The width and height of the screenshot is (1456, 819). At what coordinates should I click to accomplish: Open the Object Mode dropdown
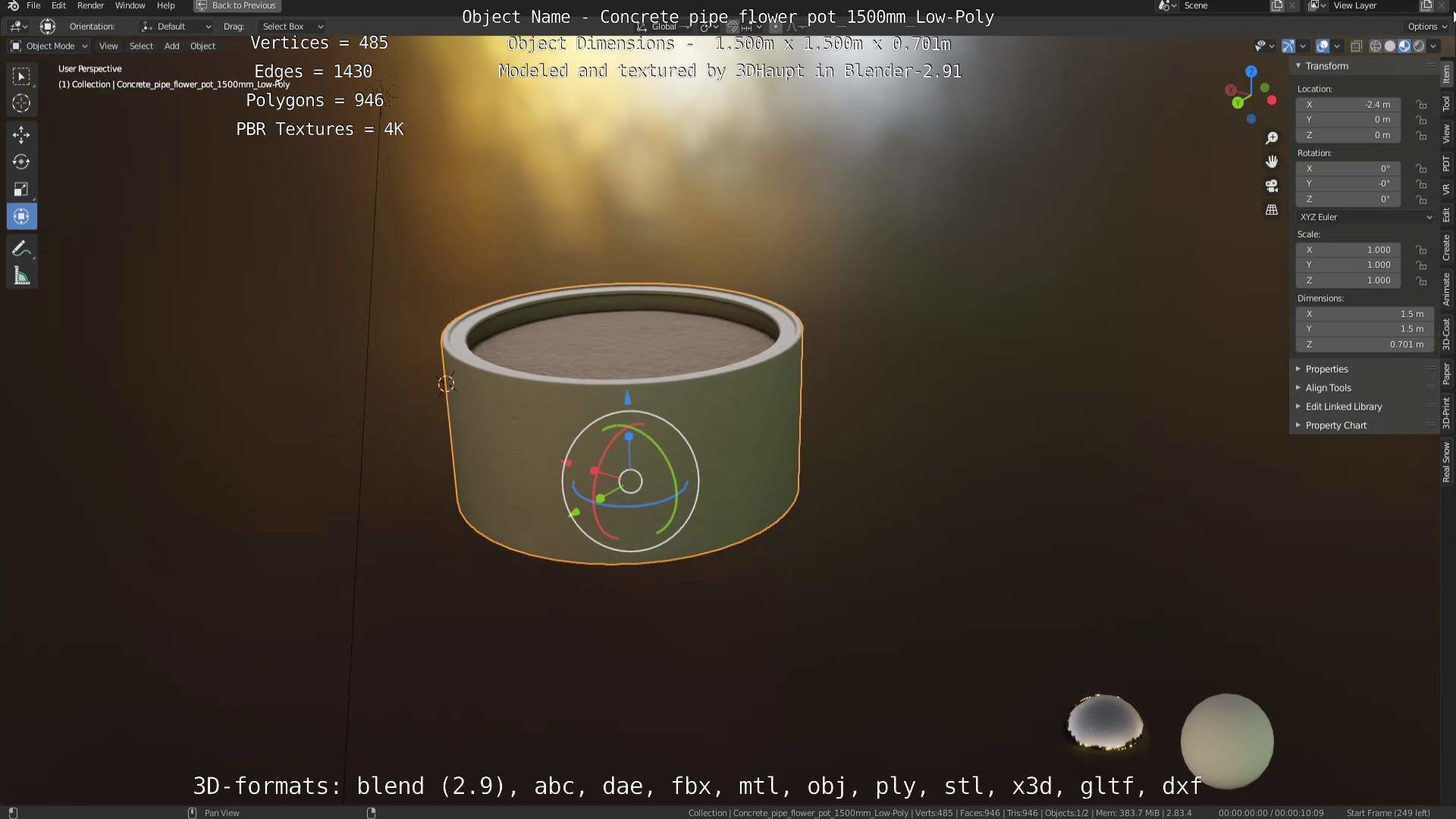[49, 46]
